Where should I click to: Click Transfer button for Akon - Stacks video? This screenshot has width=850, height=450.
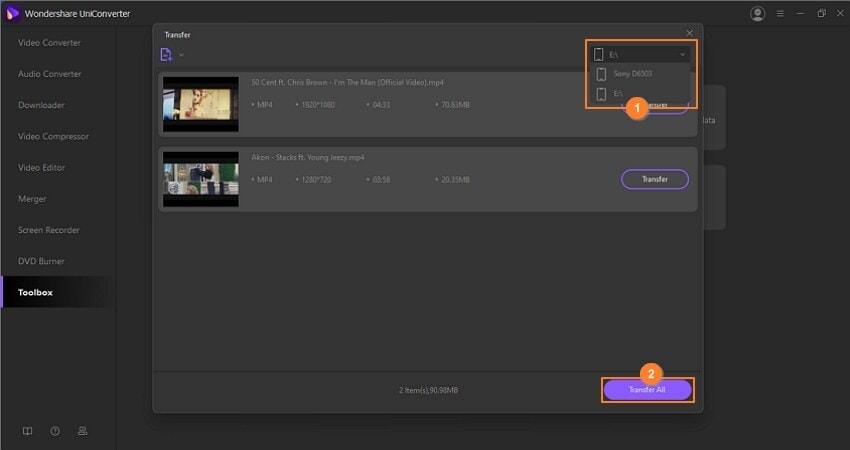point(655,179)
